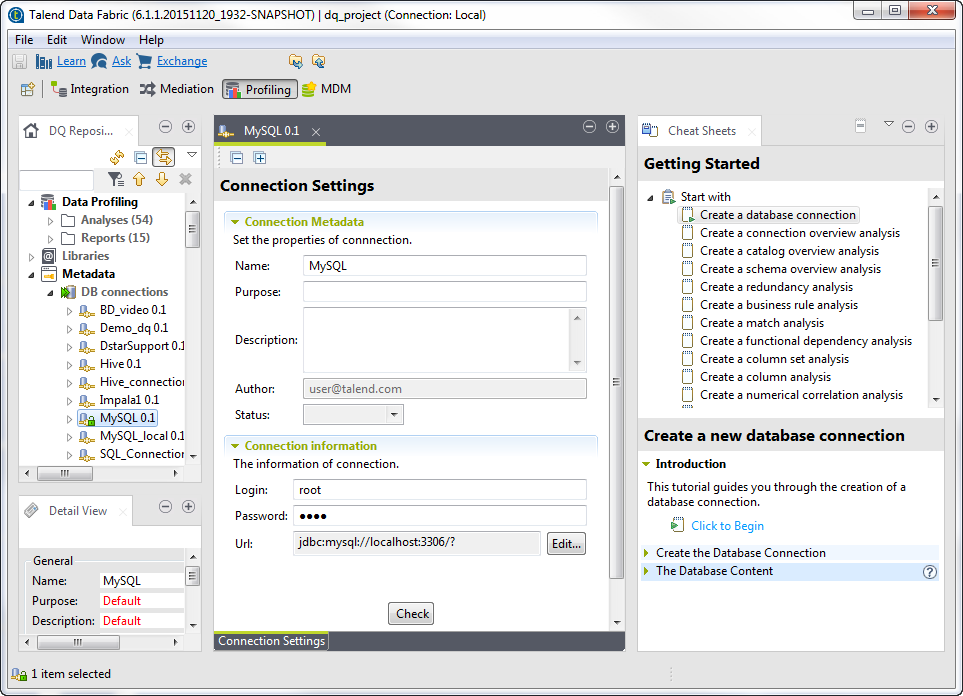Expand the Database Content section
Image resolution: width=963 pixels, height=696 pixels.
(x=647, y=571)
